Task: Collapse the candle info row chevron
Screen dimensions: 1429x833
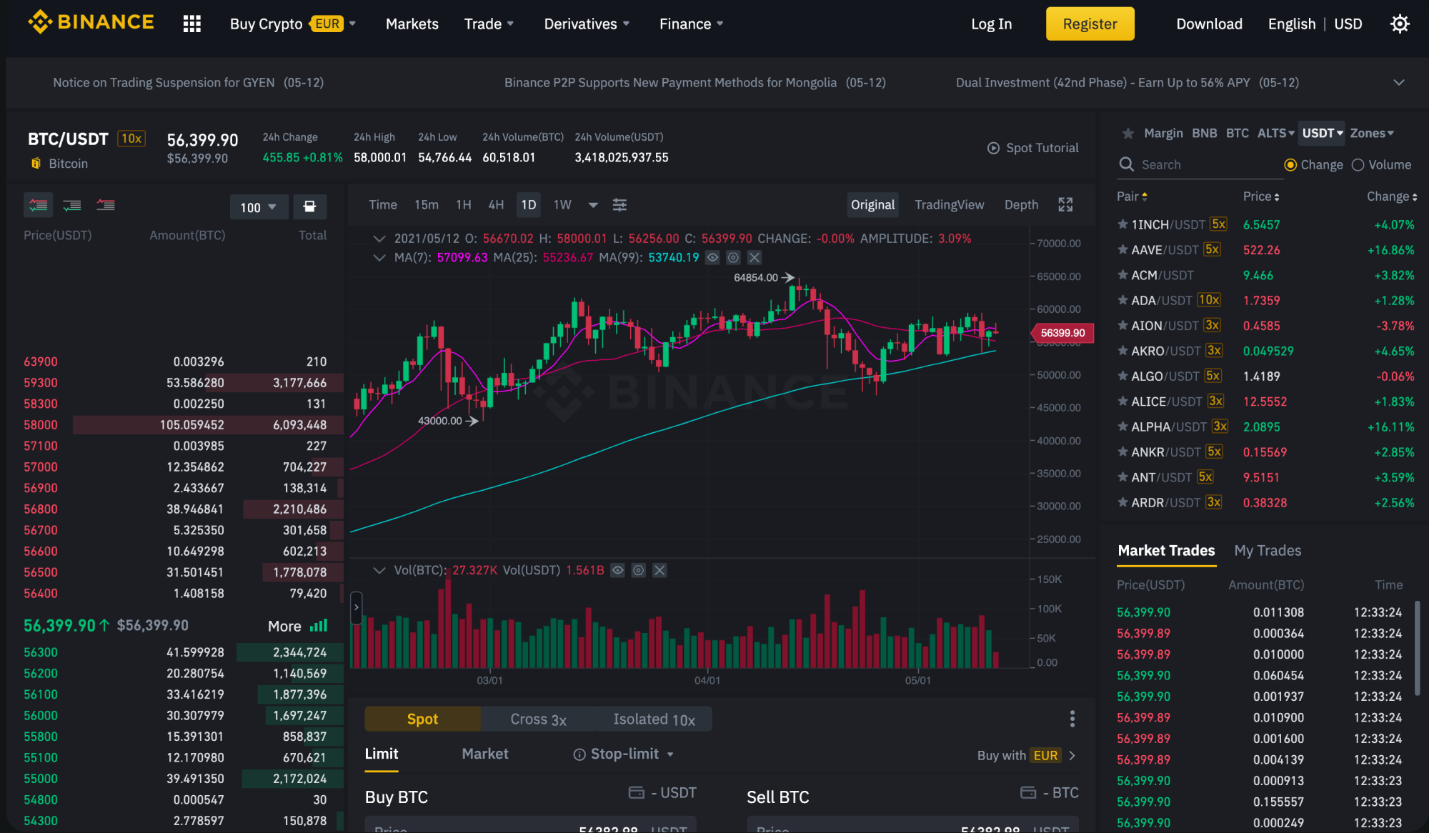Action: click(379, 239)
